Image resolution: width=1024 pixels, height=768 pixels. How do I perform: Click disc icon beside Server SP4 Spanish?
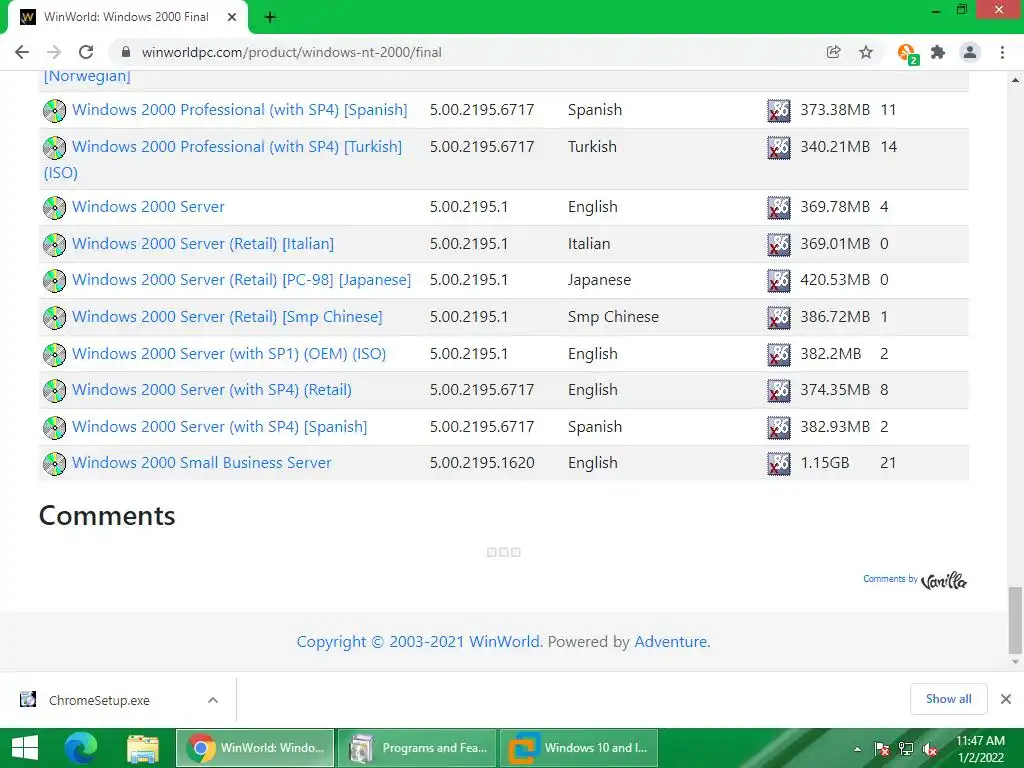54,428
